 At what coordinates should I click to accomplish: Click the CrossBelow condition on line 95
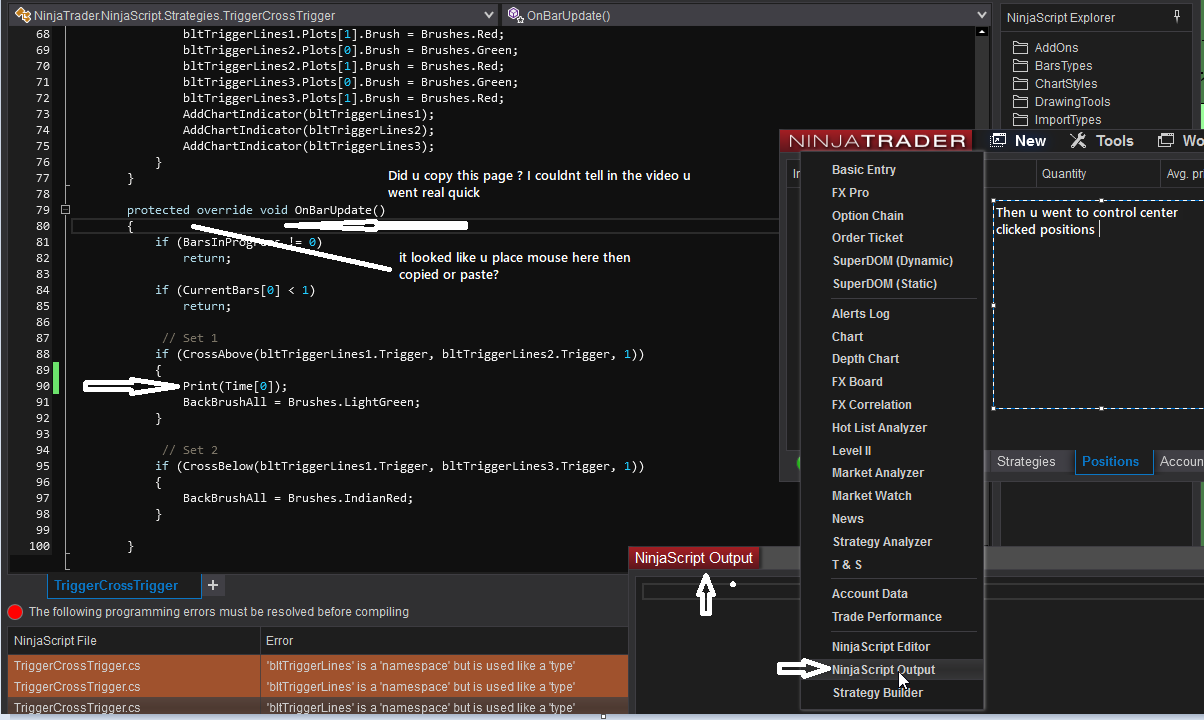click(400, 466)
